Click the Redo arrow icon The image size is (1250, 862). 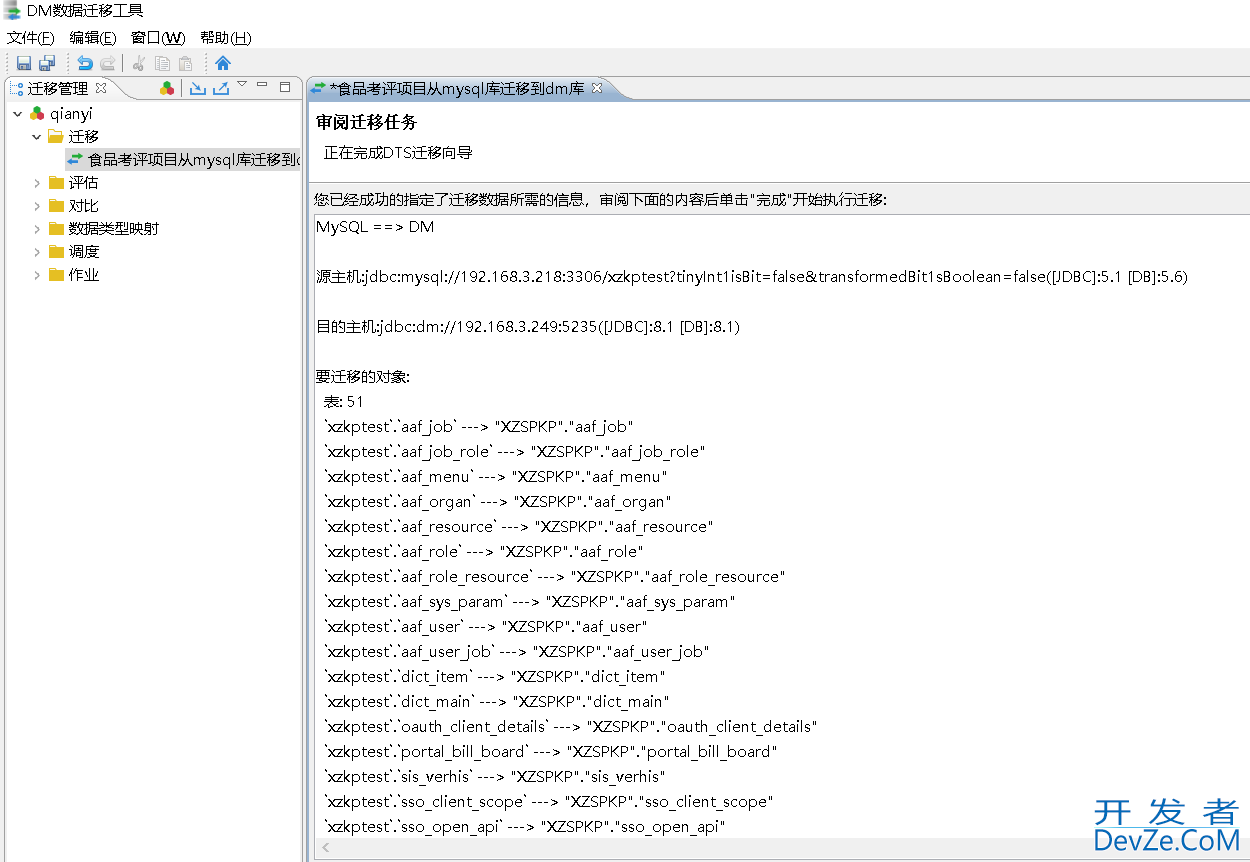click(x=108, y=63)
